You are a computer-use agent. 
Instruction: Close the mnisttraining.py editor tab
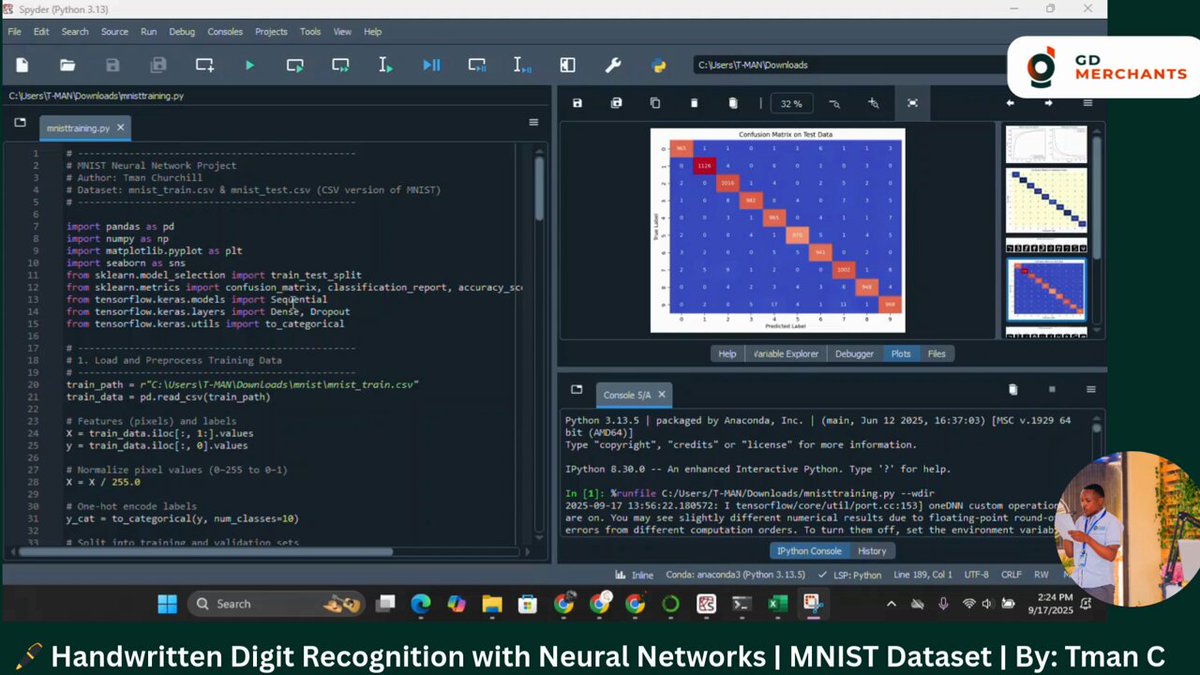point(120,128)
